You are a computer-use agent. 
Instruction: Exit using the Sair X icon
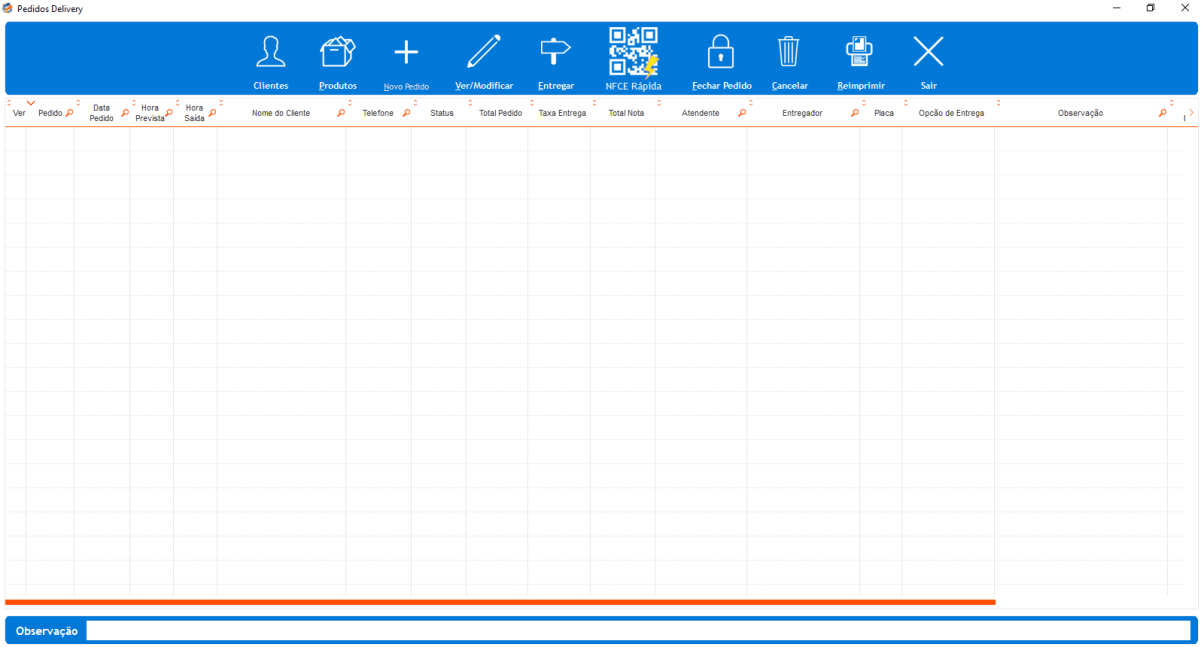928,52
